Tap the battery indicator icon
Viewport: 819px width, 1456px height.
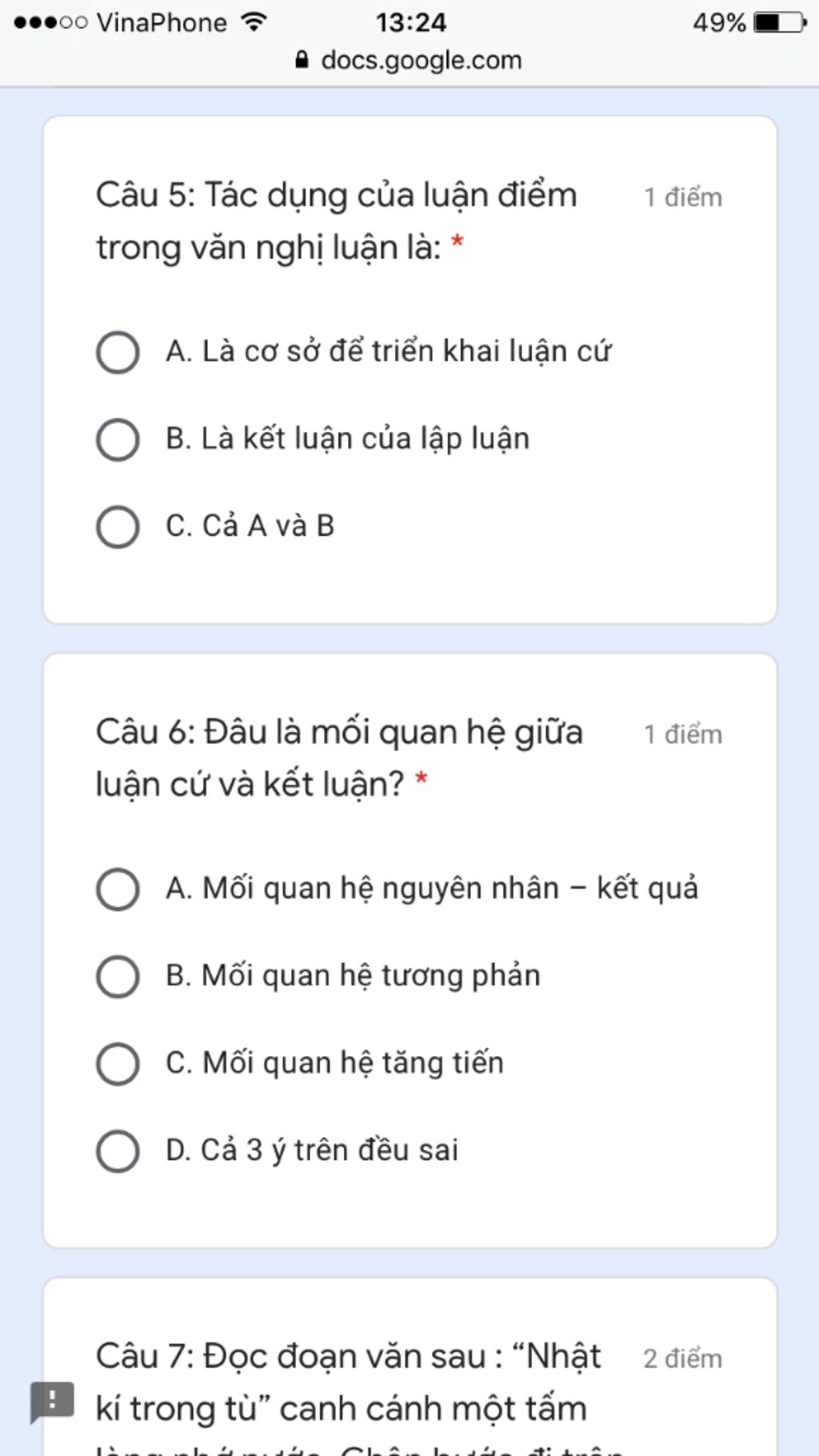click(x=781, y=22)
